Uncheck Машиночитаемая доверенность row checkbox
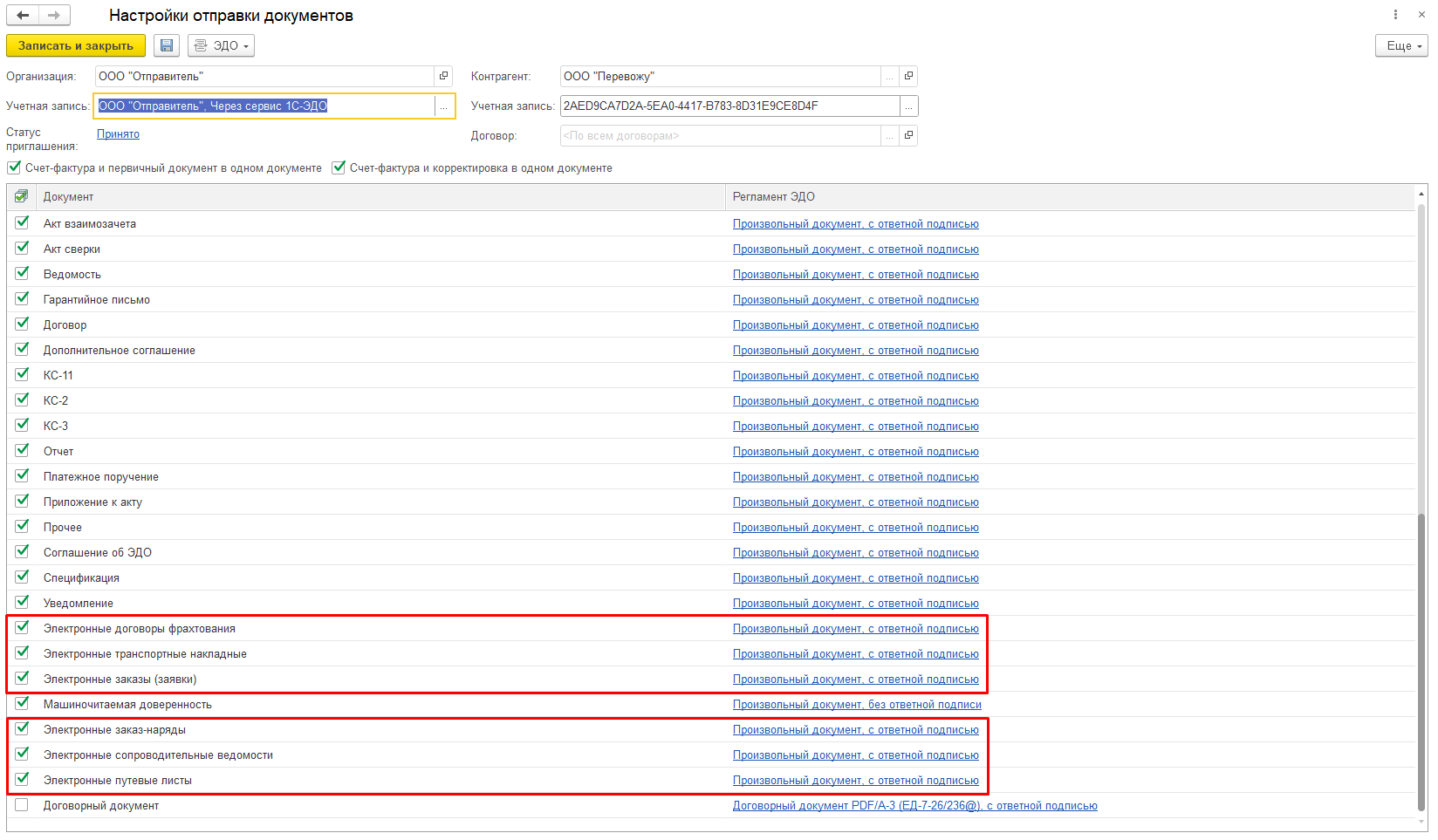The image size is (1438, 840). 22,704
